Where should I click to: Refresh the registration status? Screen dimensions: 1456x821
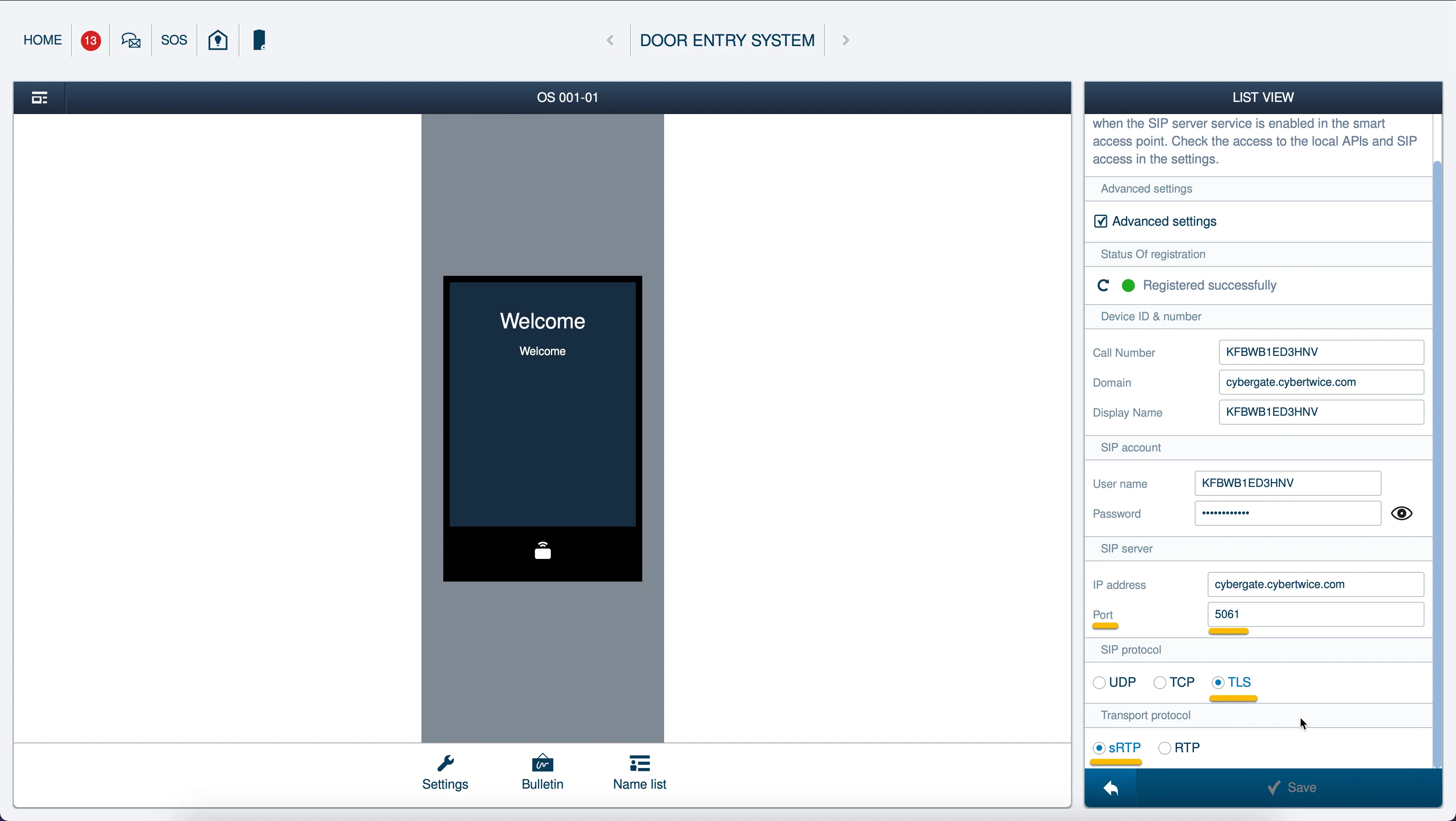click(1103, 286)
